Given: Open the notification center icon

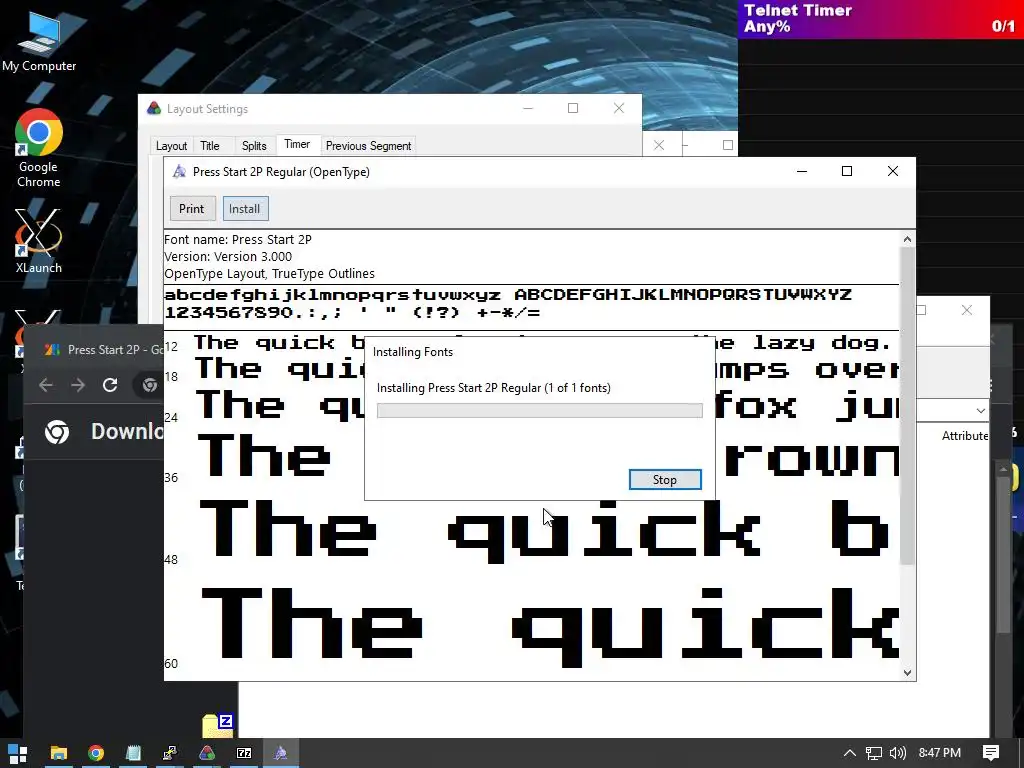Looking at the screenshot, I should [x=991, y=753].
